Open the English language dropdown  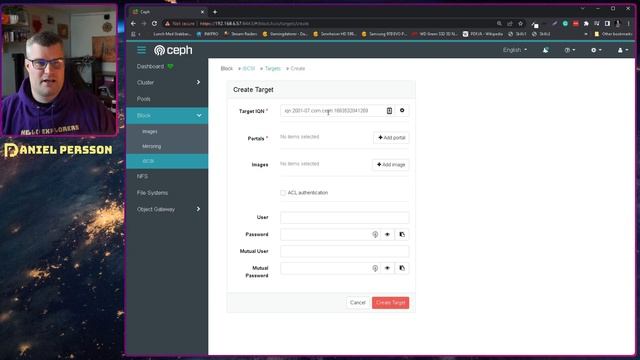click(515, 50)
